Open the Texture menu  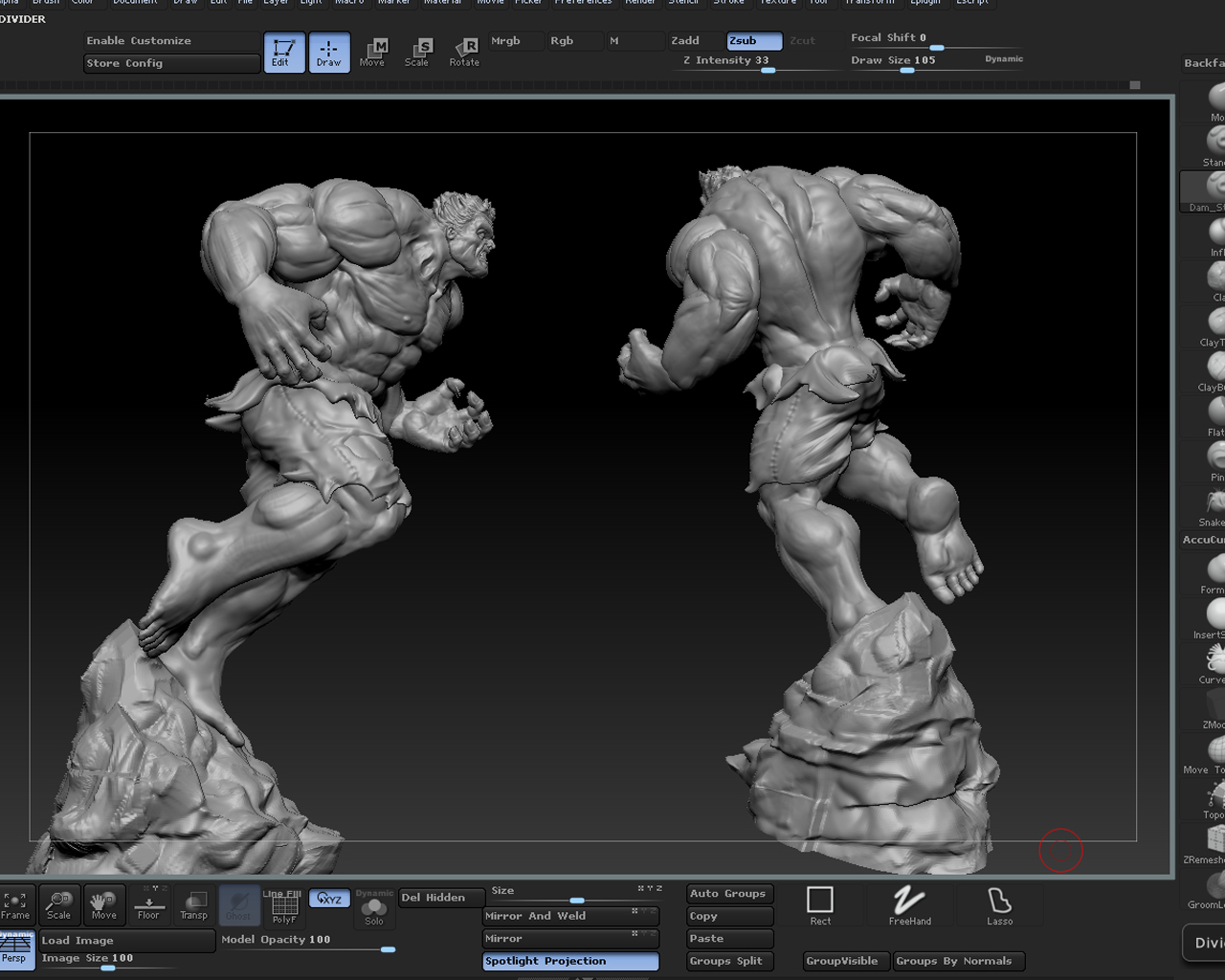coord(778,3)
